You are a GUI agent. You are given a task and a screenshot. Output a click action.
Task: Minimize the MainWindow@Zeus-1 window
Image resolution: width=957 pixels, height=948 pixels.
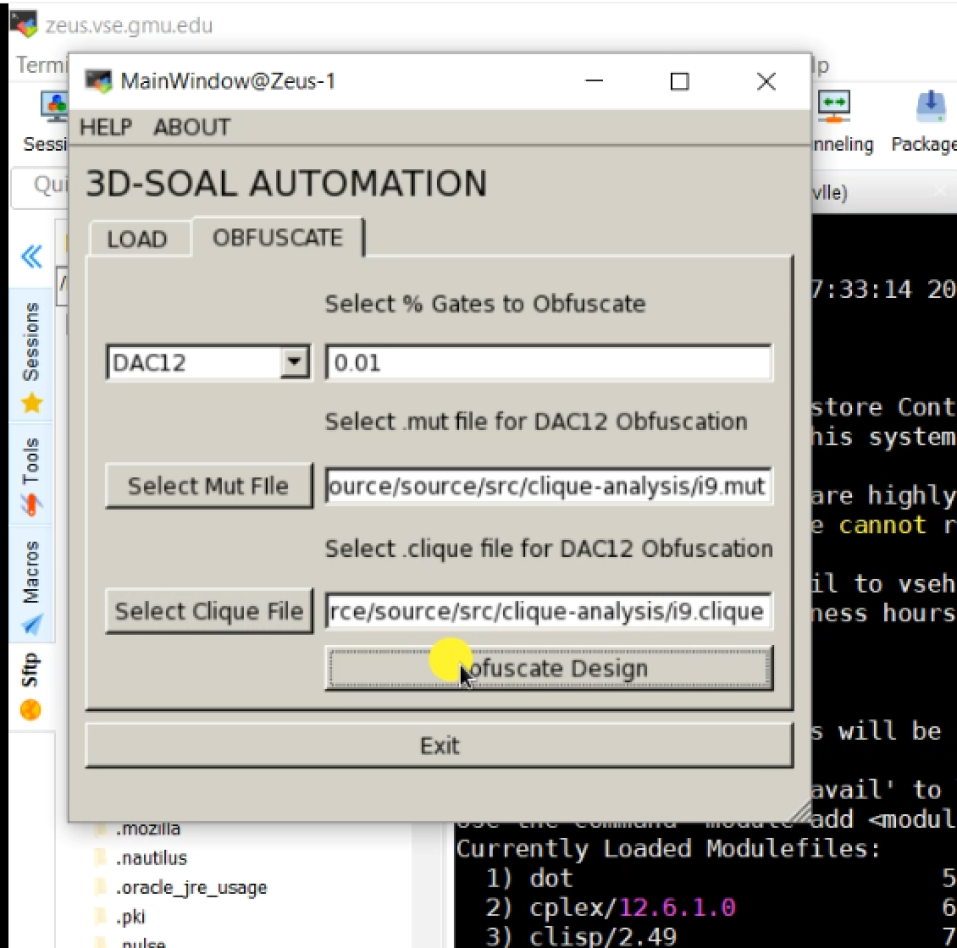593,81
